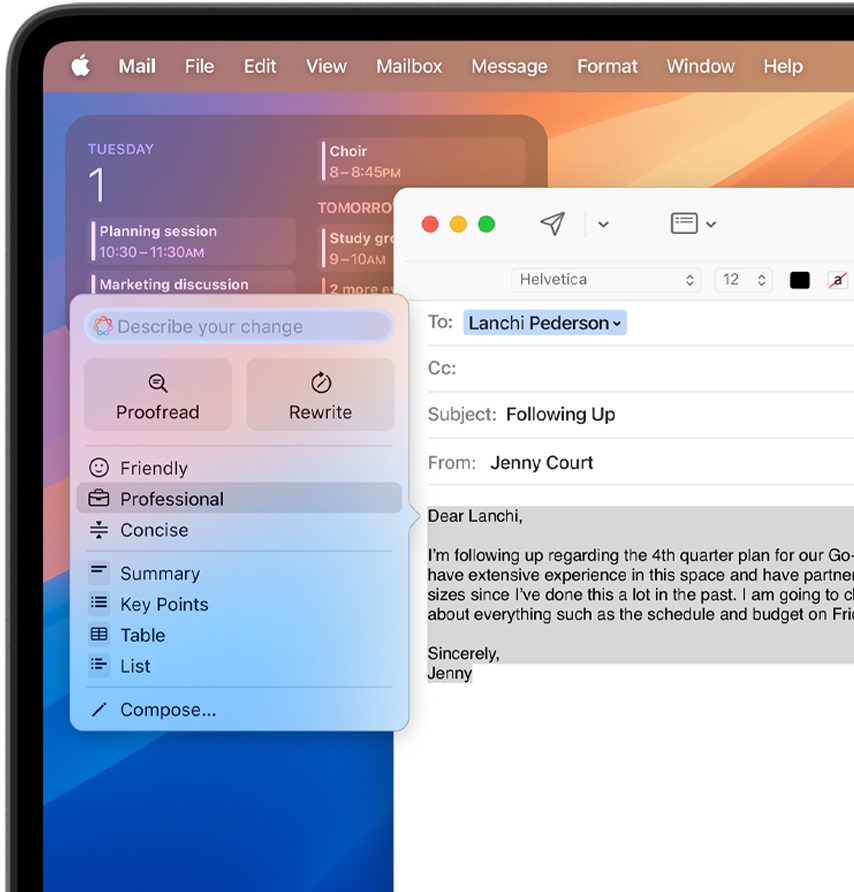This screenshot has height=892, width=854.
Task: Convert text to a Table via Writing Tools
Action: (141, 635)
